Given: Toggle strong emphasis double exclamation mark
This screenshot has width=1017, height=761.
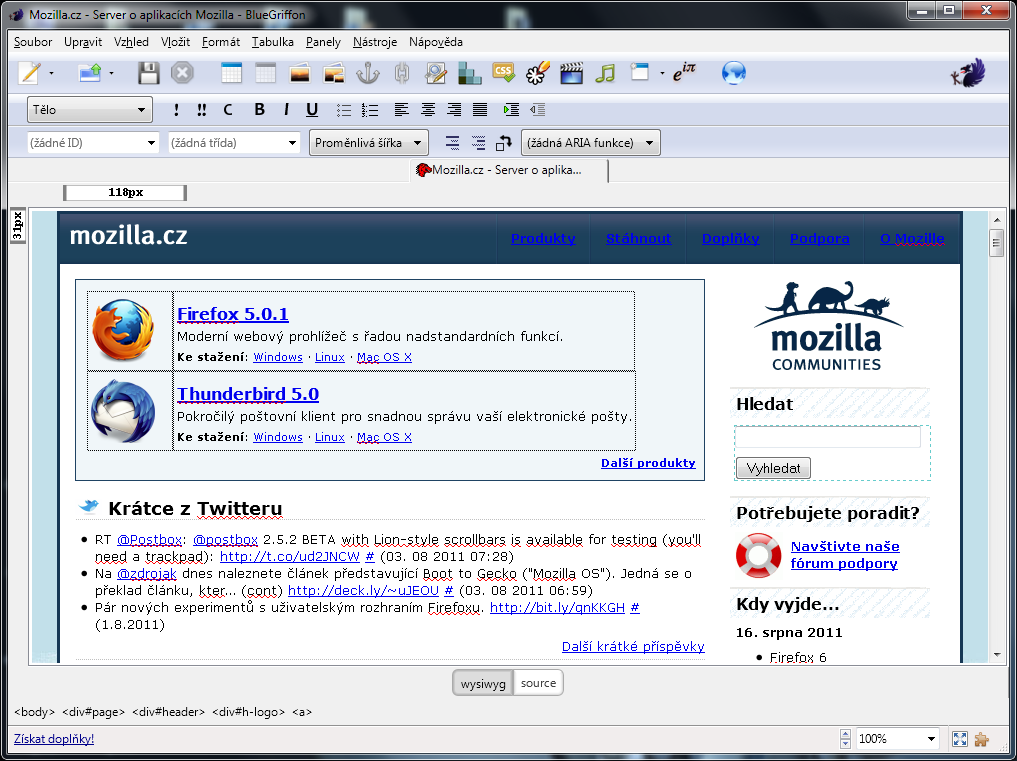Looking at the screenshot, I should pyautogui.click(x=202, y=110).
